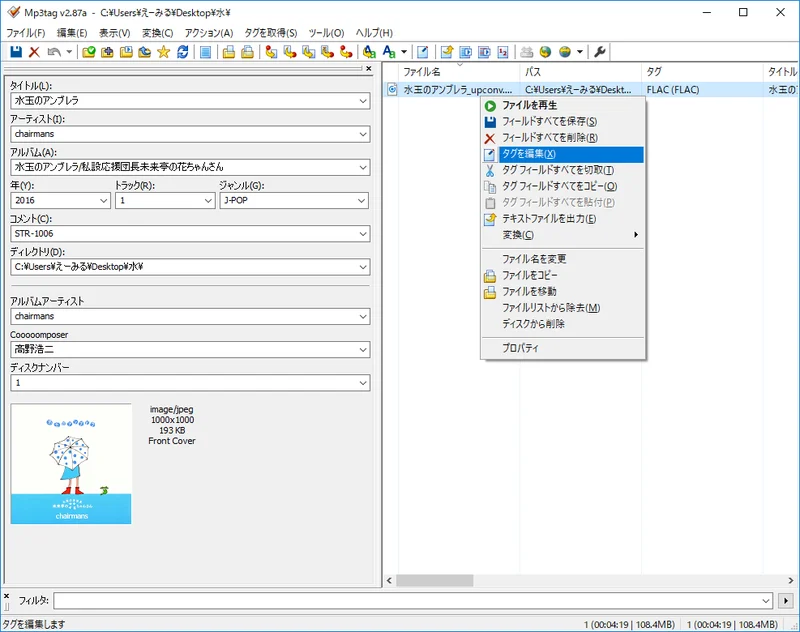Image resolution: width=800 pixels, height=632 pixels.
Task: Click the yellow star favorites icon
Action: point(163,52)
